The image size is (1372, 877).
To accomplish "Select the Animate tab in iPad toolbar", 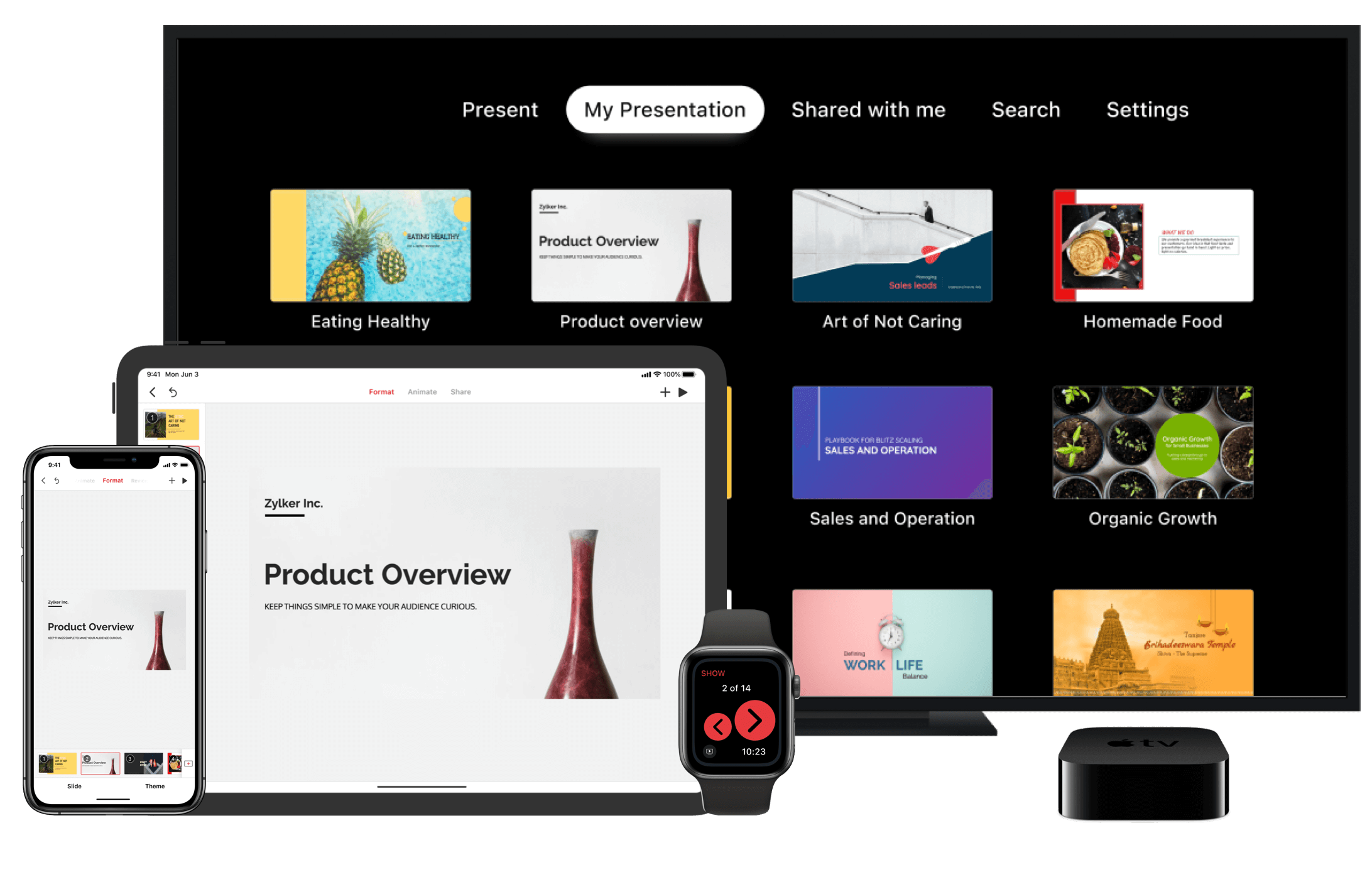I will click(420, 391).
